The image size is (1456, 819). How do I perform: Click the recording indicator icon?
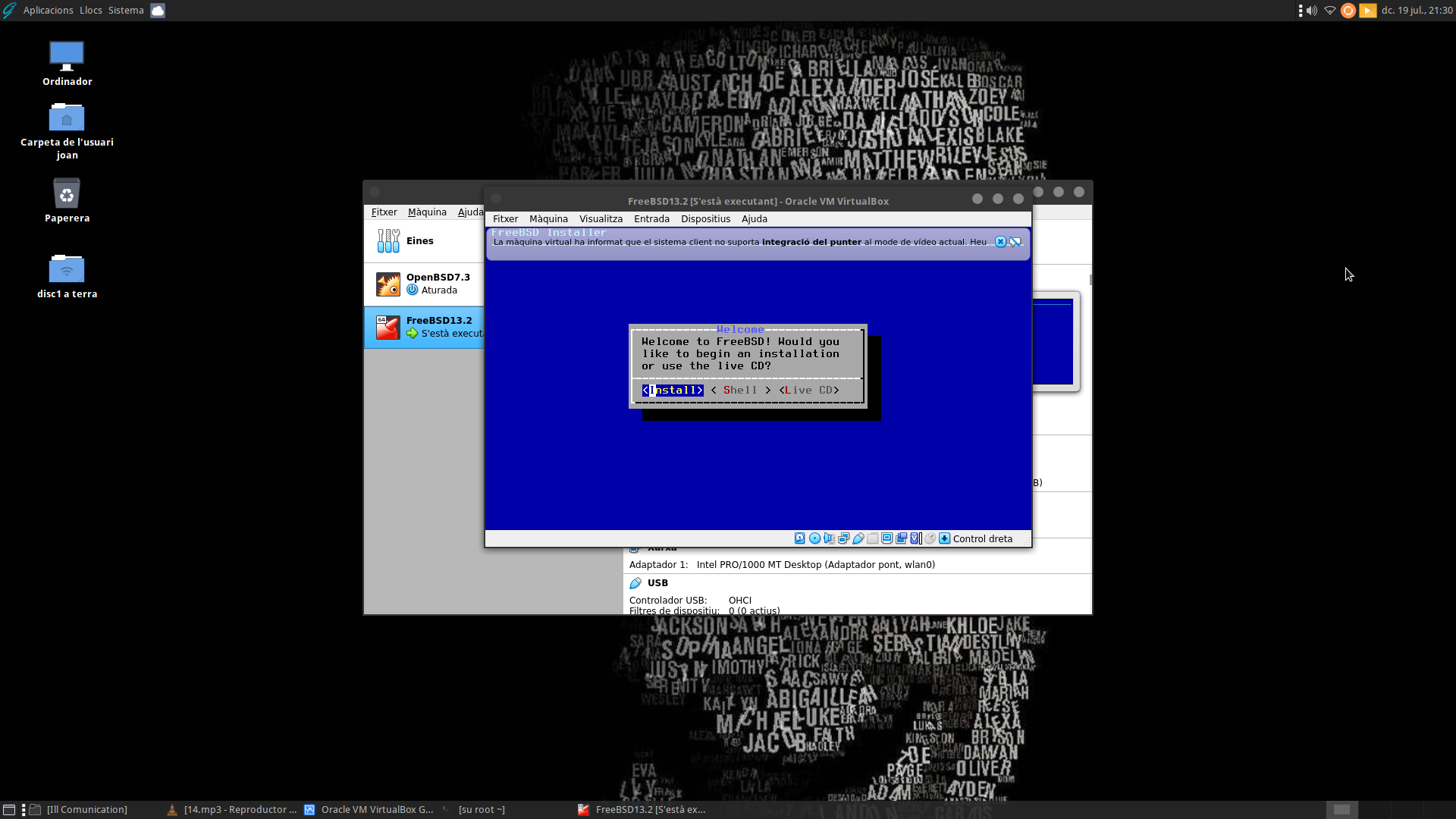[901, 538]
